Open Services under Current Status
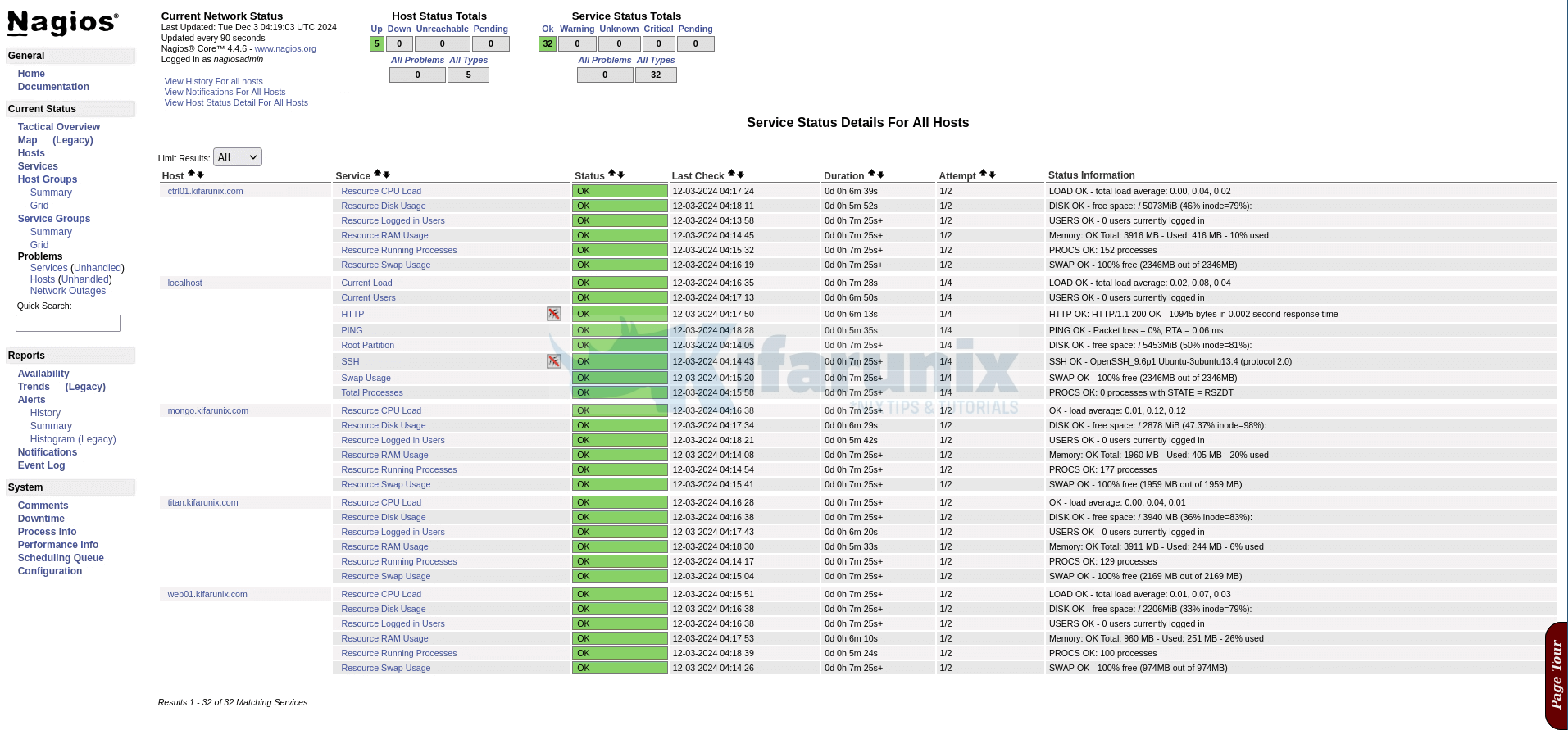Viewport: 1568px width, 730px height. coord(38,166)
